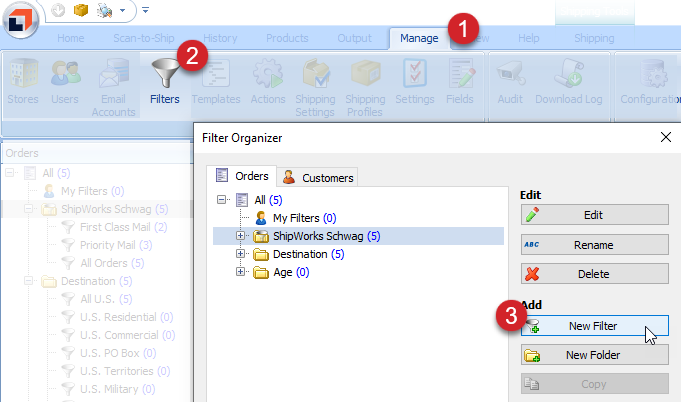Open the Help ribbon tab
This screenshot has height=402, width=681.
pos(529,38)
